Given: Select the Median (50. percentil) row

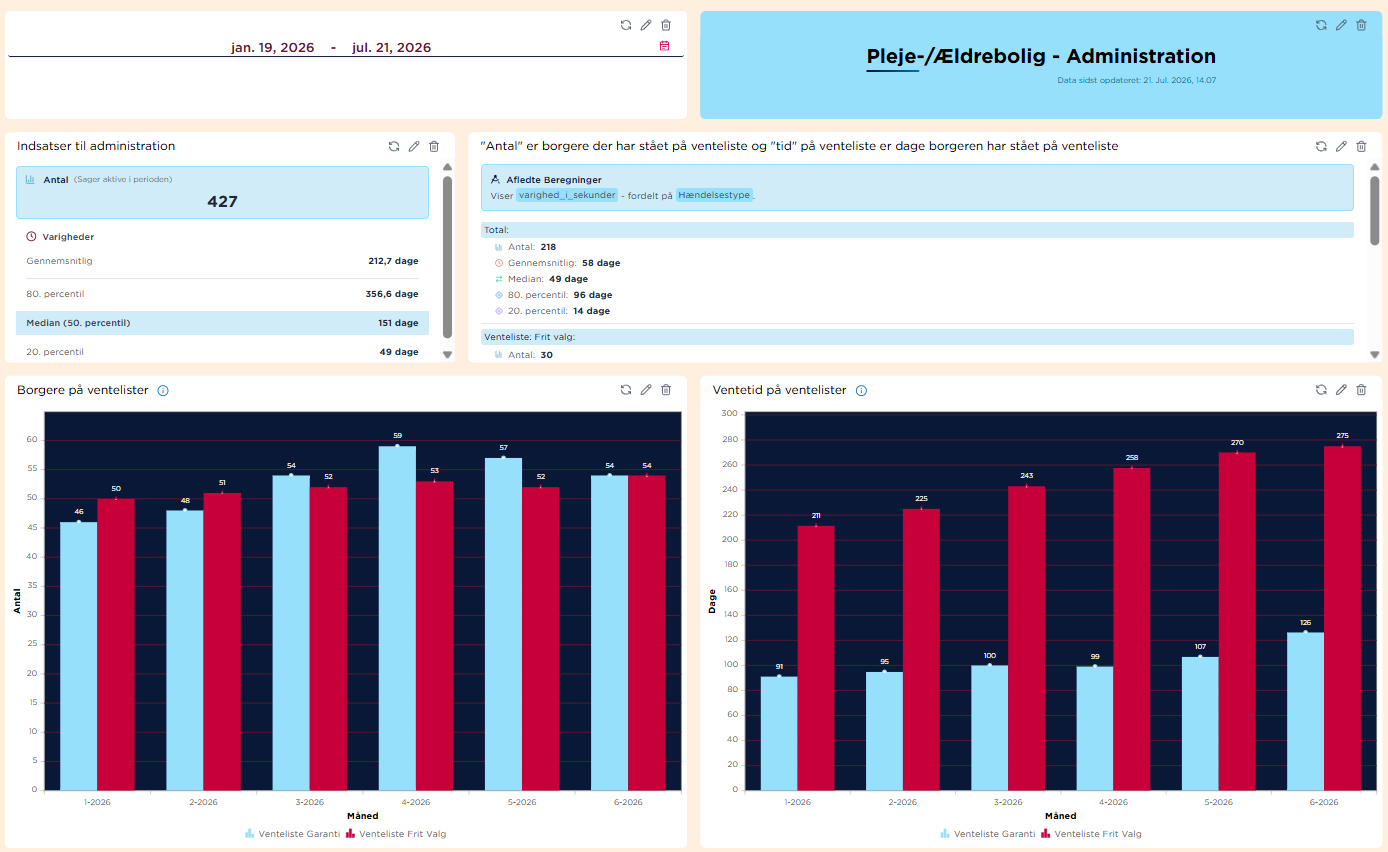Looking at the screenshot, I should pos(222,323).
